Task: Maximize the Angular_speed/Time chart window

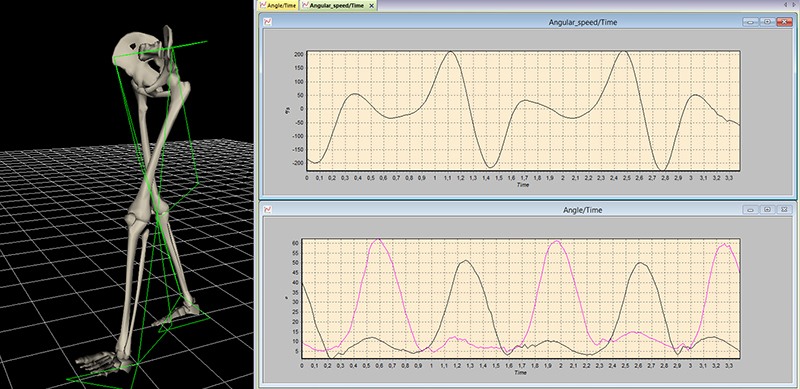Action: coord(767,22)
